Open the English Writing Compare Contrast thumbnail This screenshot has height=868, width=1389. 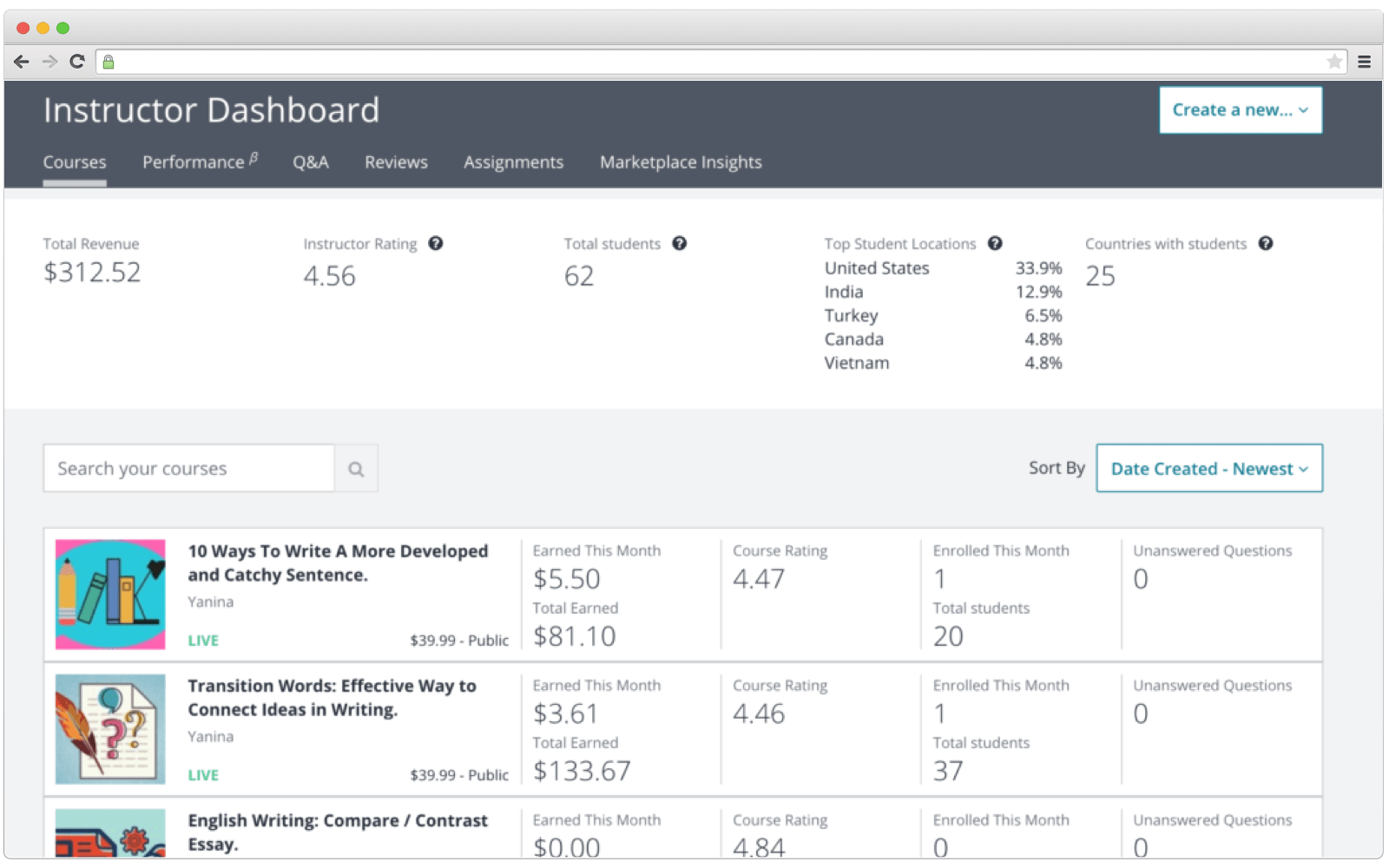pos(110,833)
